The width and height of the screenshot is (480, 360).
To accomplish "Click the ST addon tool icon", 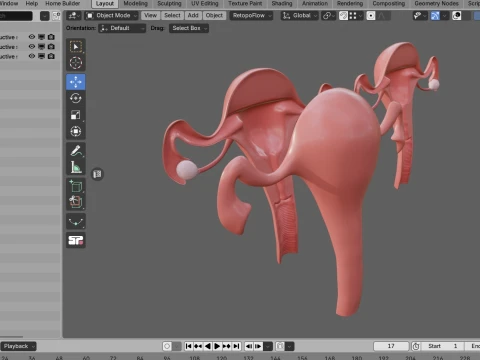I will (x=76, y=240).
